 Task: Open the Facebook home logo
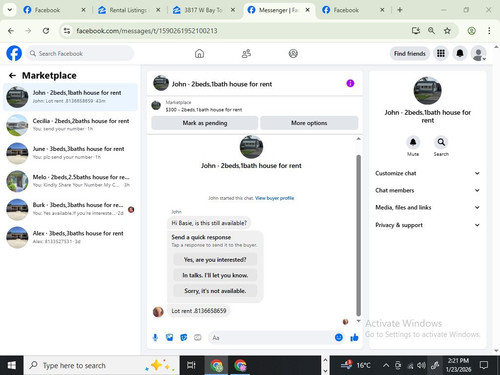tap(14, 53)
